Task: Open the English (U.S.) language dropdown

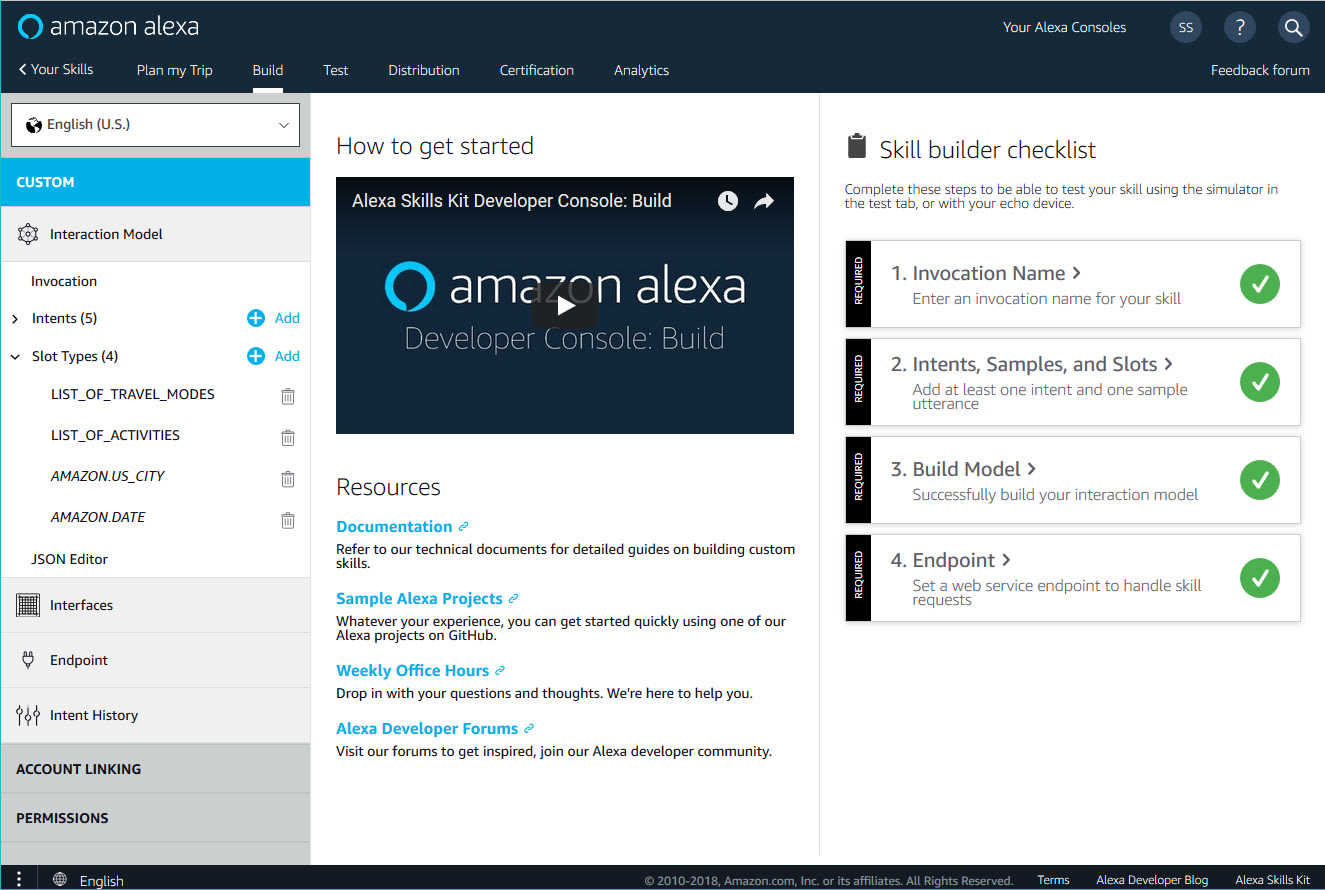Action: pyautogui.click(x=155, y=125)
